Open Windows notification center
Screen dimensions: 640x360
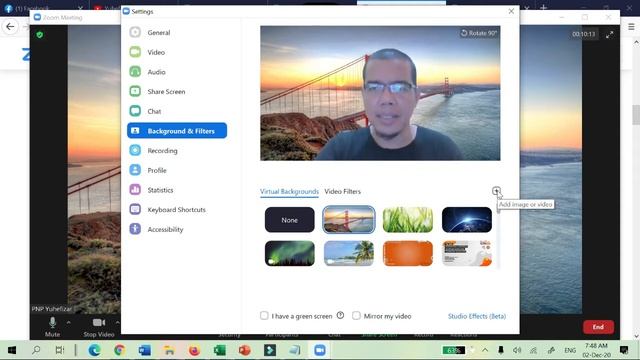tap(624, 350)
